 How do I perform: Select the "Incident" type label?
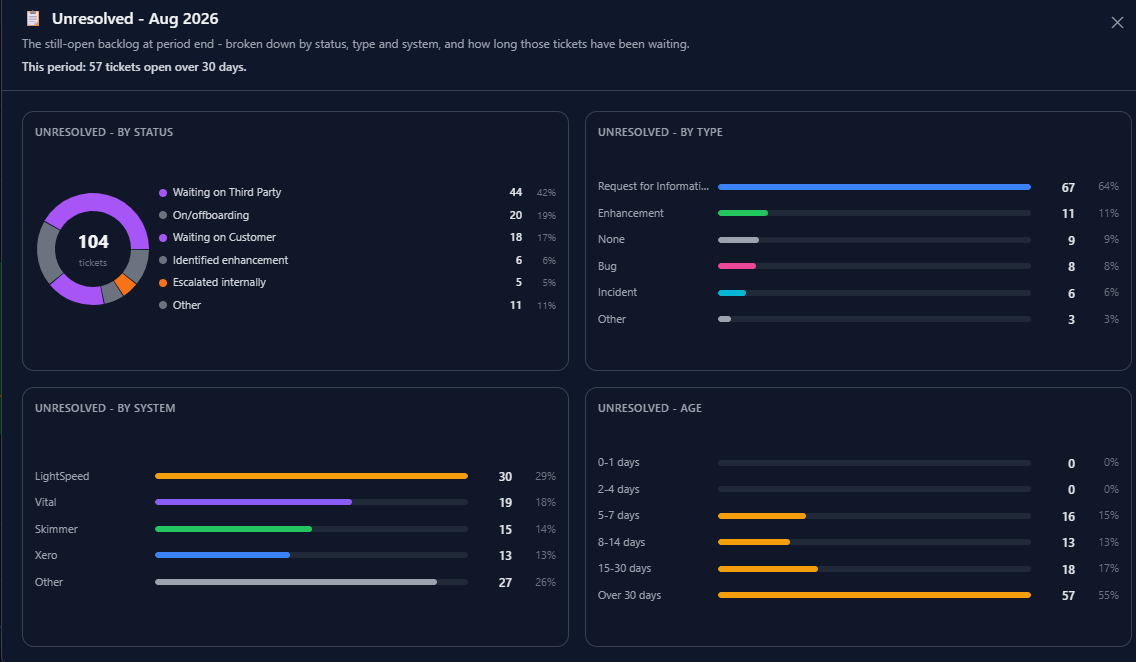[x=617, y=292]
